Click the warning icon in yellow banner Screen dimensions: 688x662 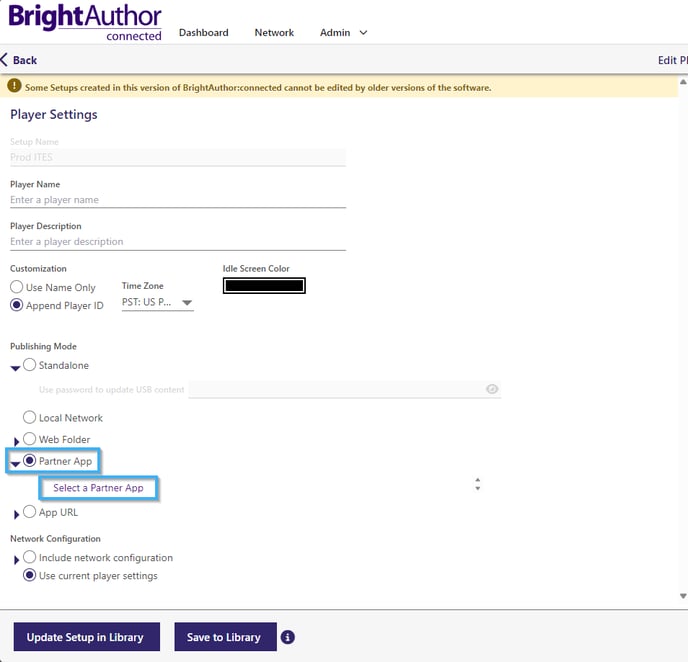click(x=14, y=85)
